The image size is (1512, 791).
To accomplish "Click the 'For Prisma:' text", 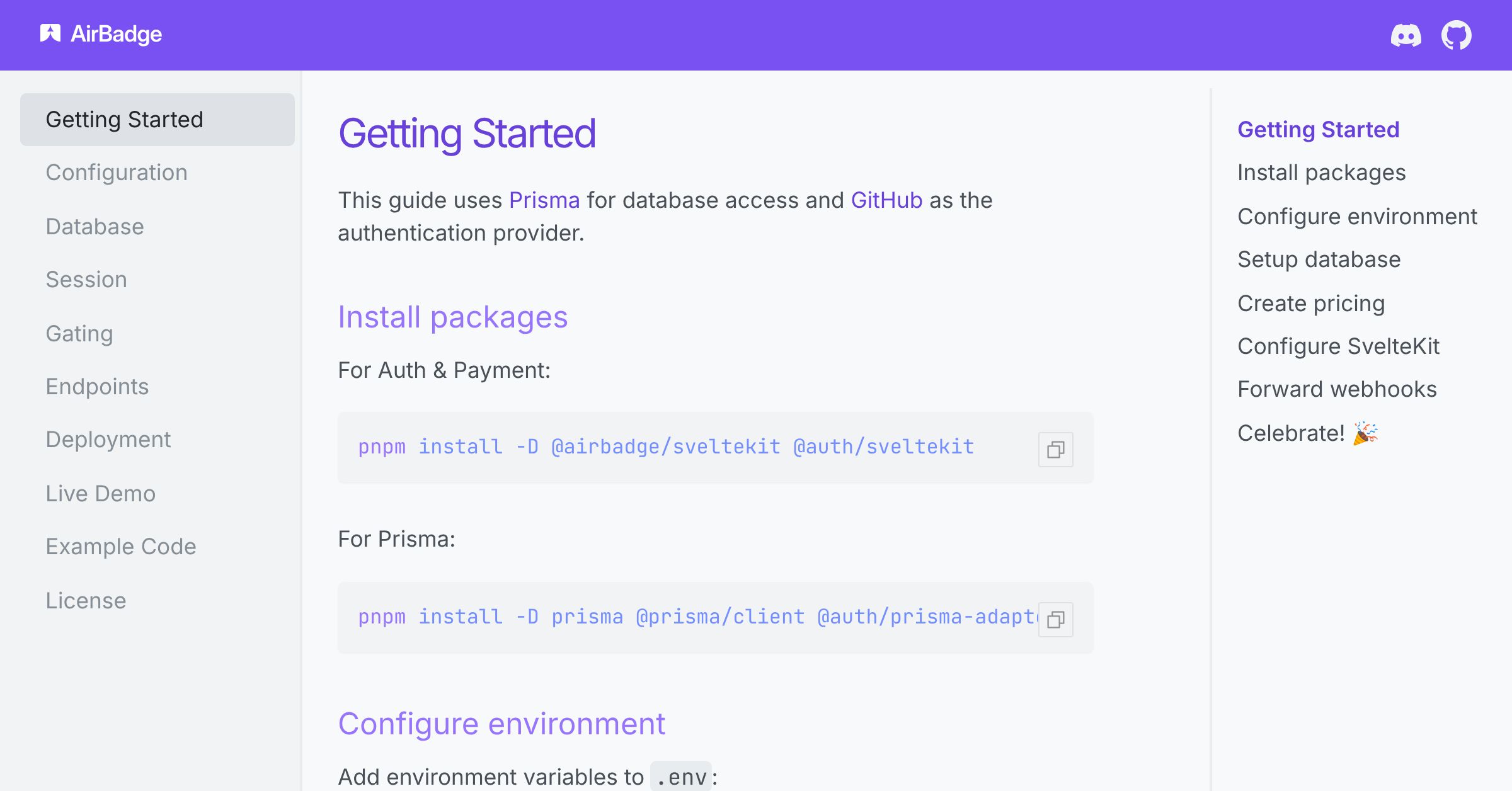I will coord(396,539).
